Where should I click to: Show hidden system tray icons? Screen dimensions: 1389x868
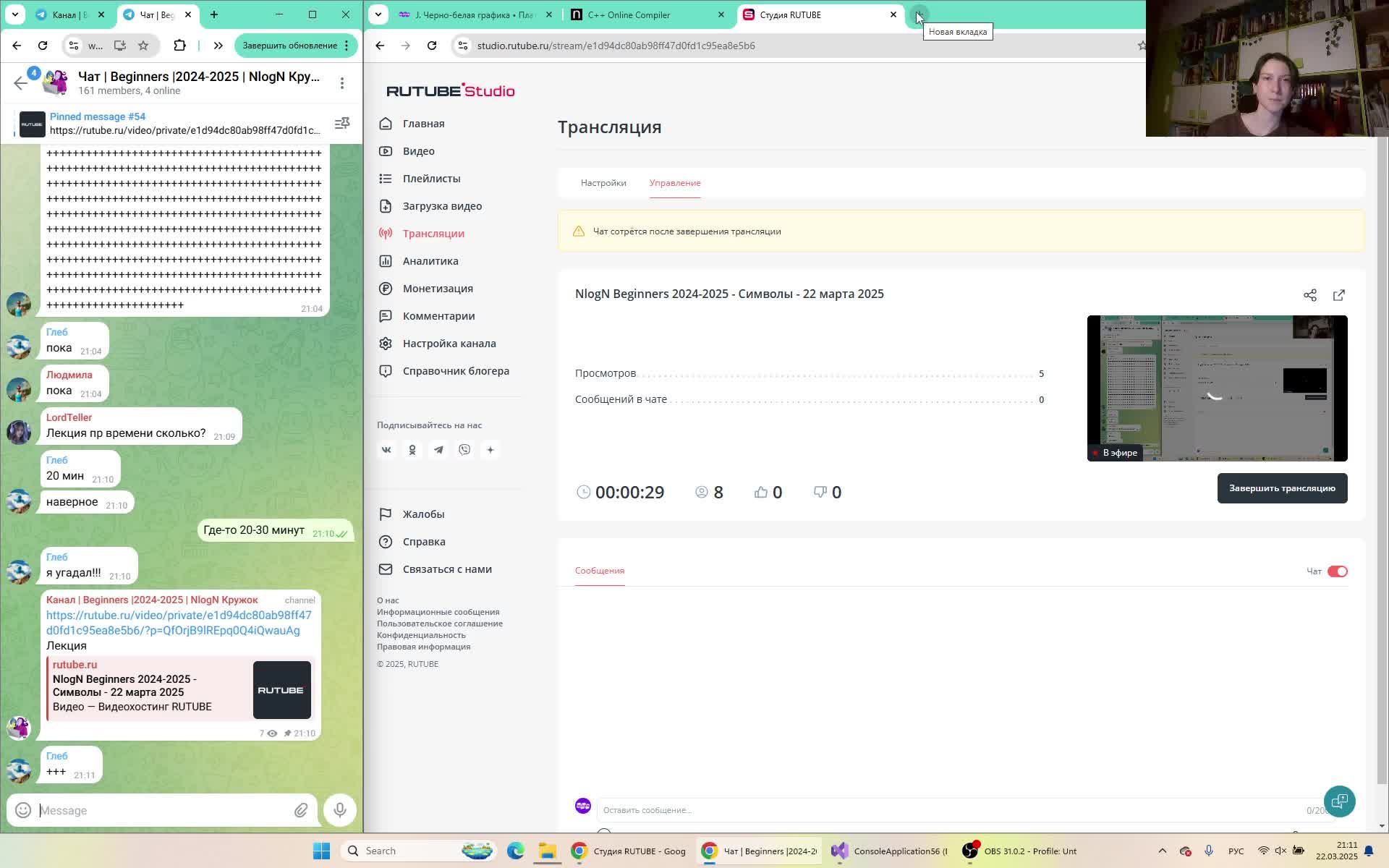pos(1162,851)
